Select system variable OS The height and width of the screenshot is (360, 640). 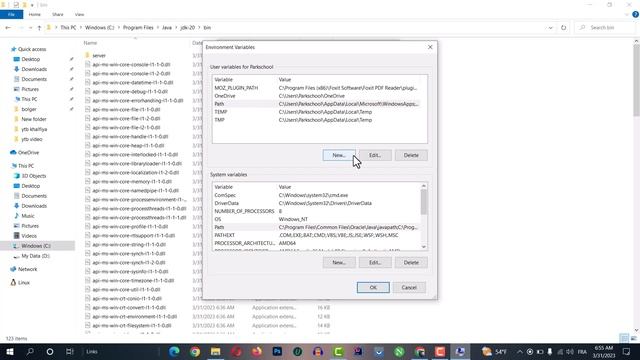coord(316,219)
